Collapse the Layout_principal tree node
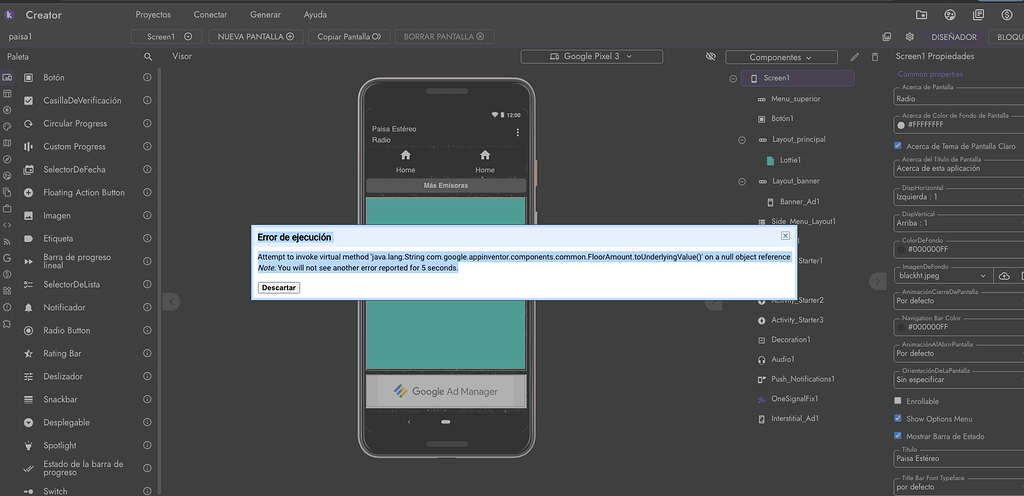The height and width of the screenshot is (496, 1024). pyautogui.click(x=742, y=139)
